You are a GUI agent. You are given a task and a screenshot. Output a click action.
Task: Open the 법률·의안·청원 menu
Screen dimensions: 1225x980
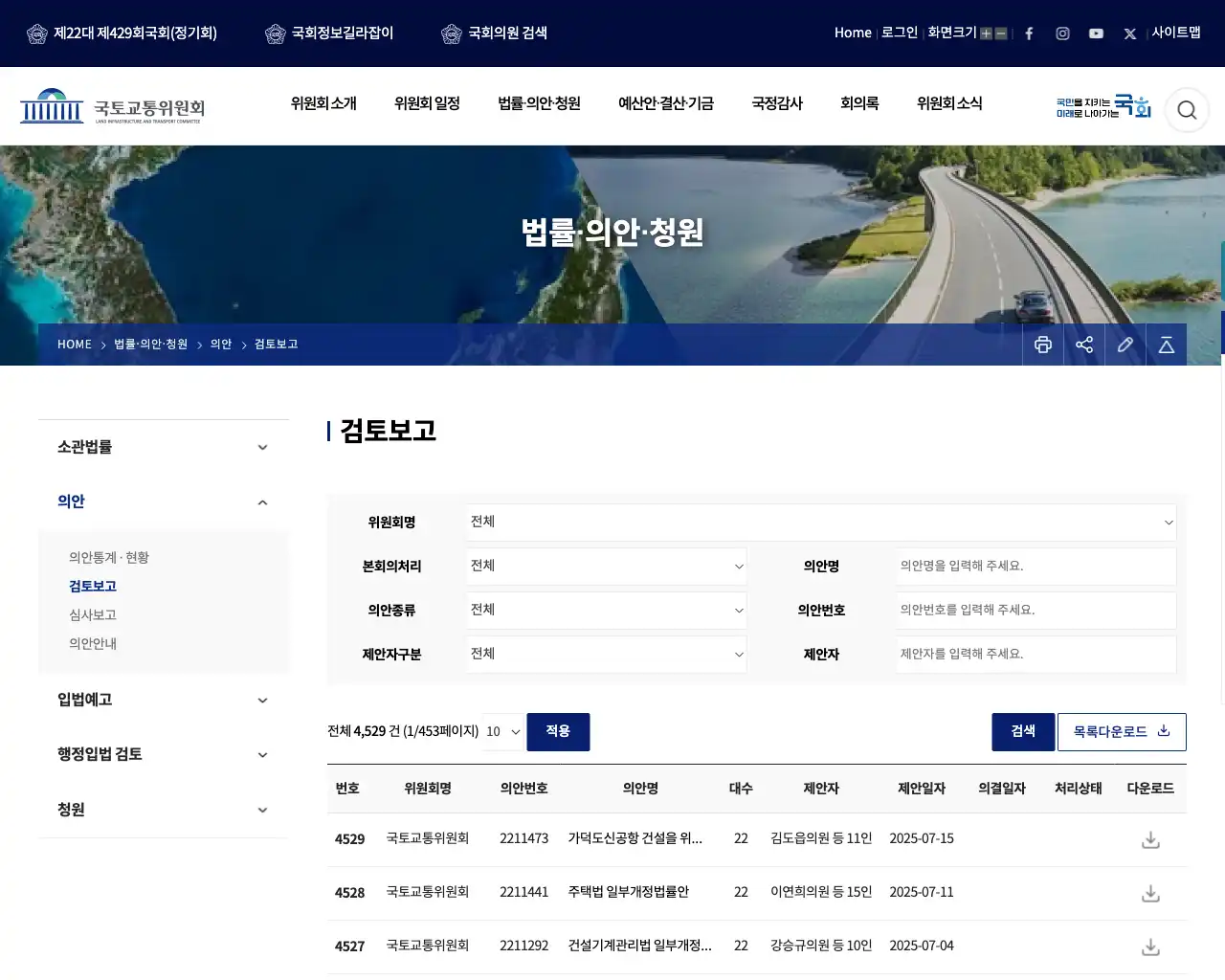pos(539,103)
